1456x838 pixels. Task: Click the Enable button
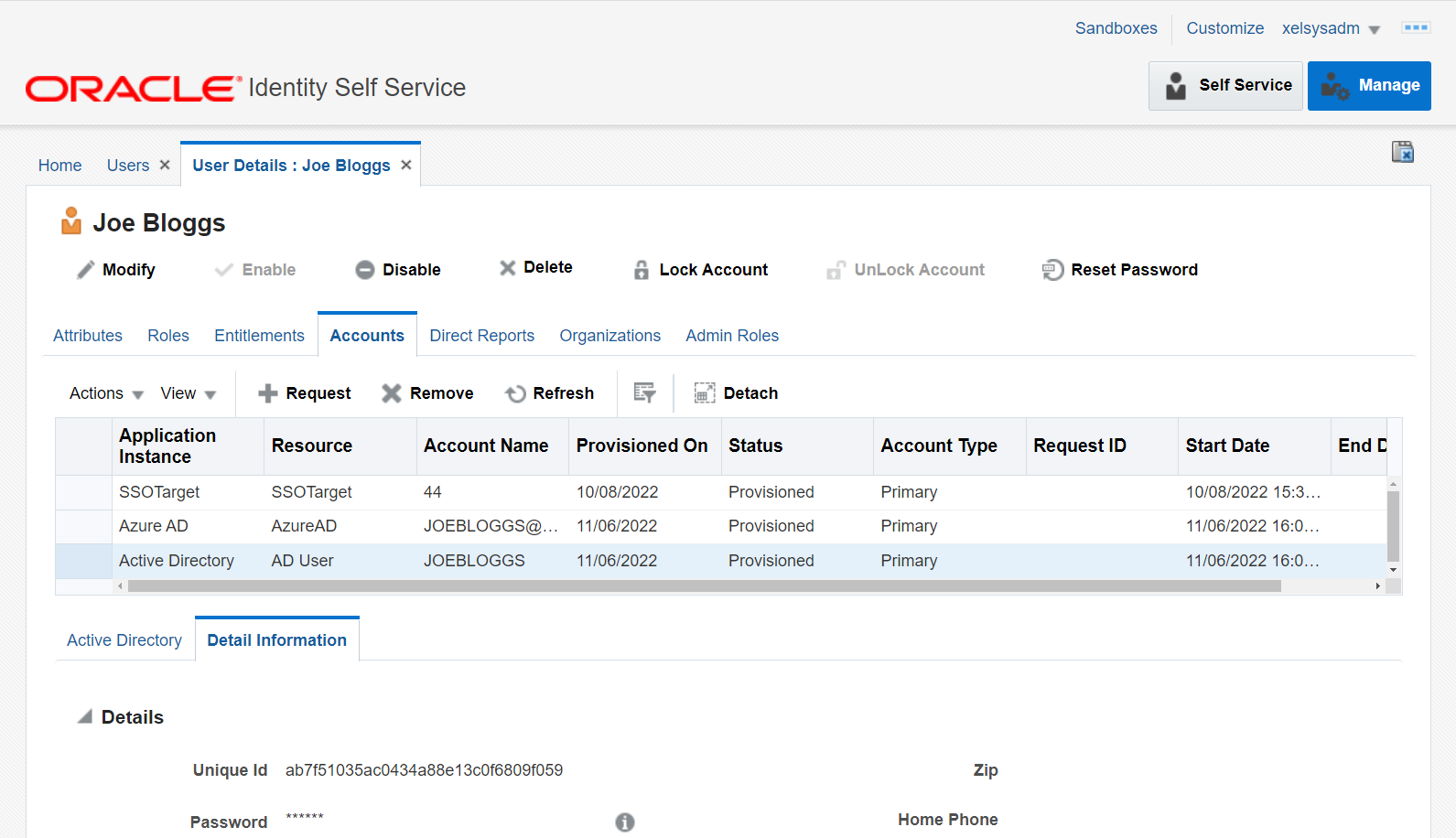(x=255, y=270)
